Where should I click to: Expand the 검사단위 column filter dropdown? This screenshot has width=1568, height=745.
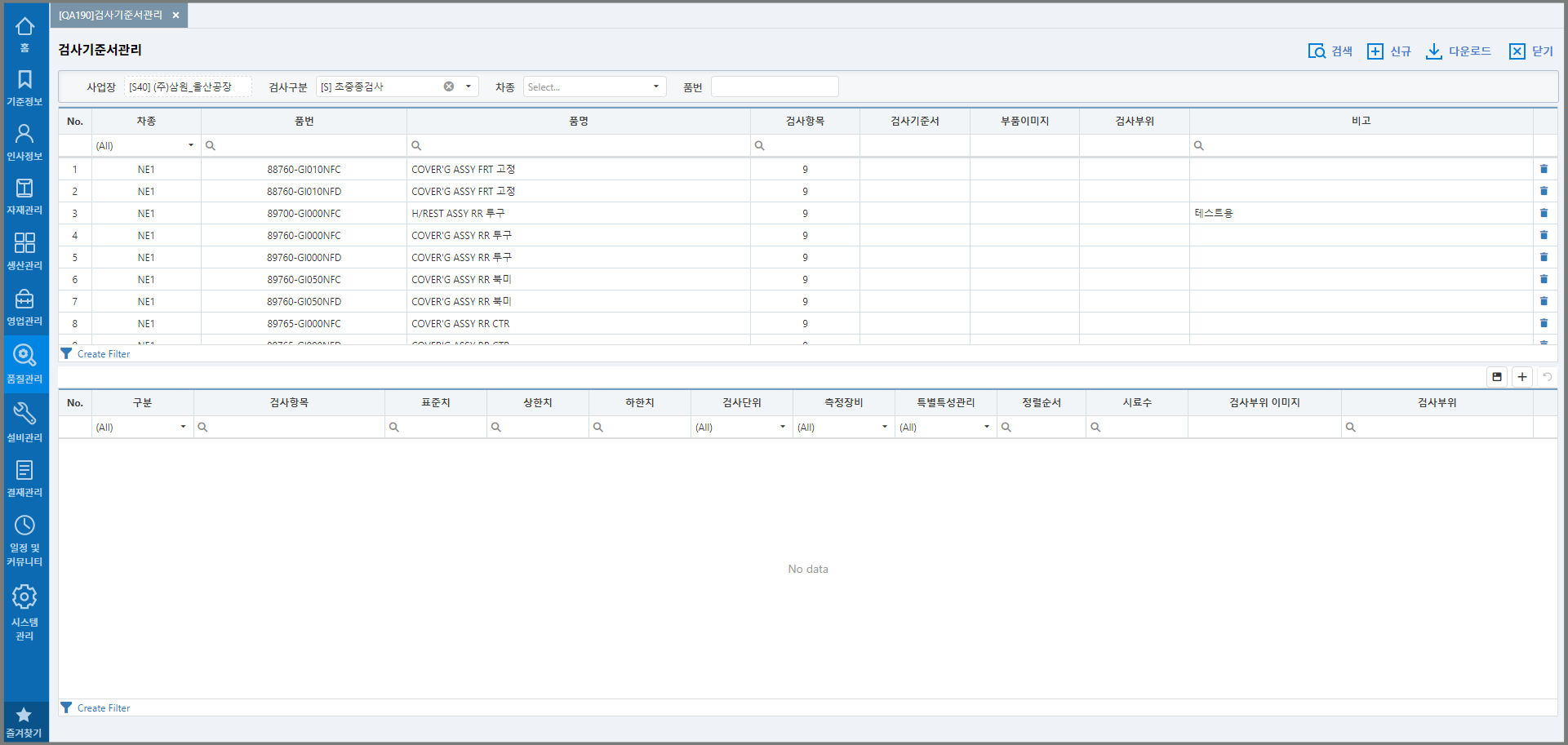click(x=782, y=427)
